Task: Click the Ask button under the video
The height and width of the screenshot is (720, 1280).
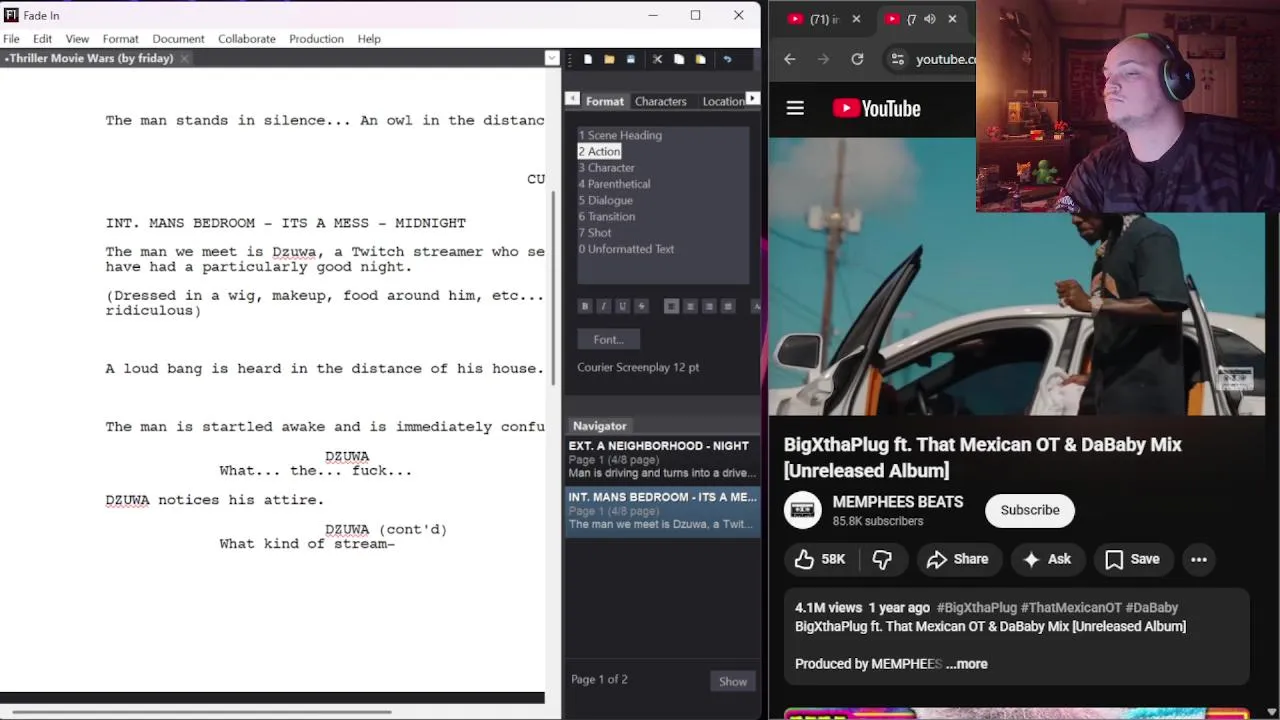Action: click(x=1047, y=559)
